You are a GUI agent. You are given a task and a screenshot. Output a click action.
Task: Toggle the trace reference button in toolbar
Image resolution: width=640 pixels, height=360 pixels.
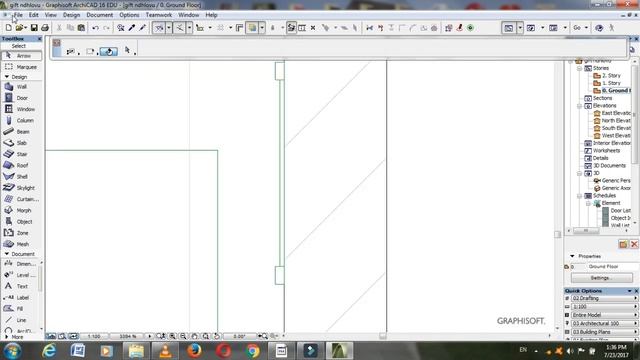pos(252,28)
